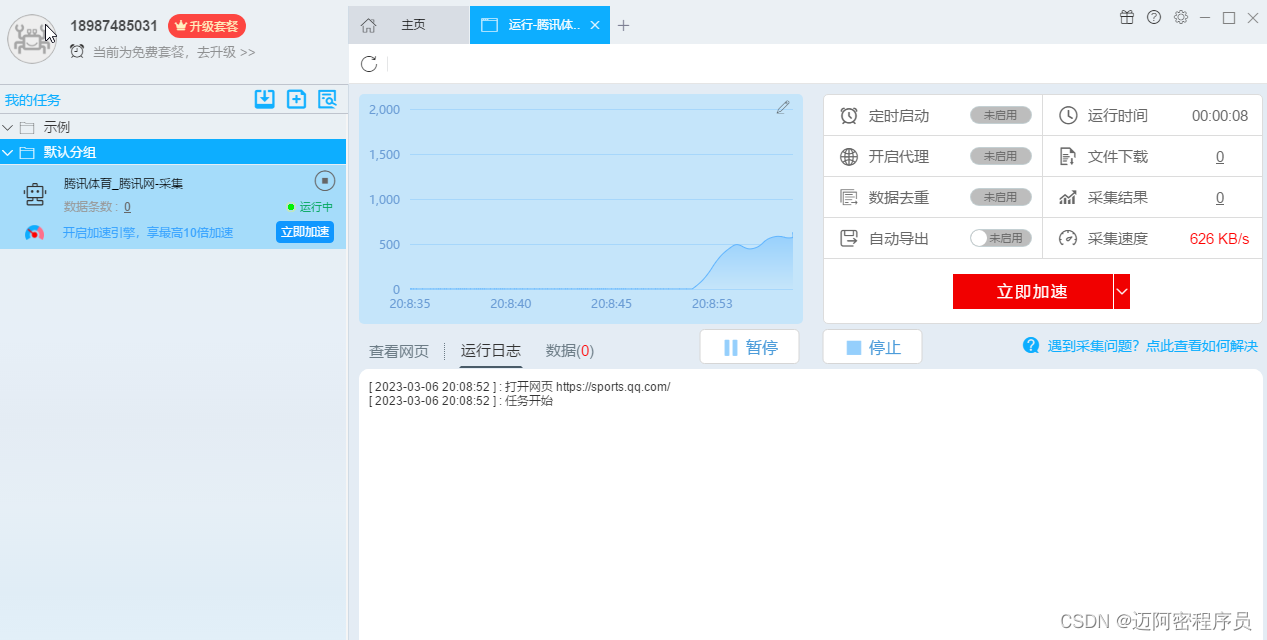
Task: Stop task via circular stop icon
Action: tap(325, 181)
